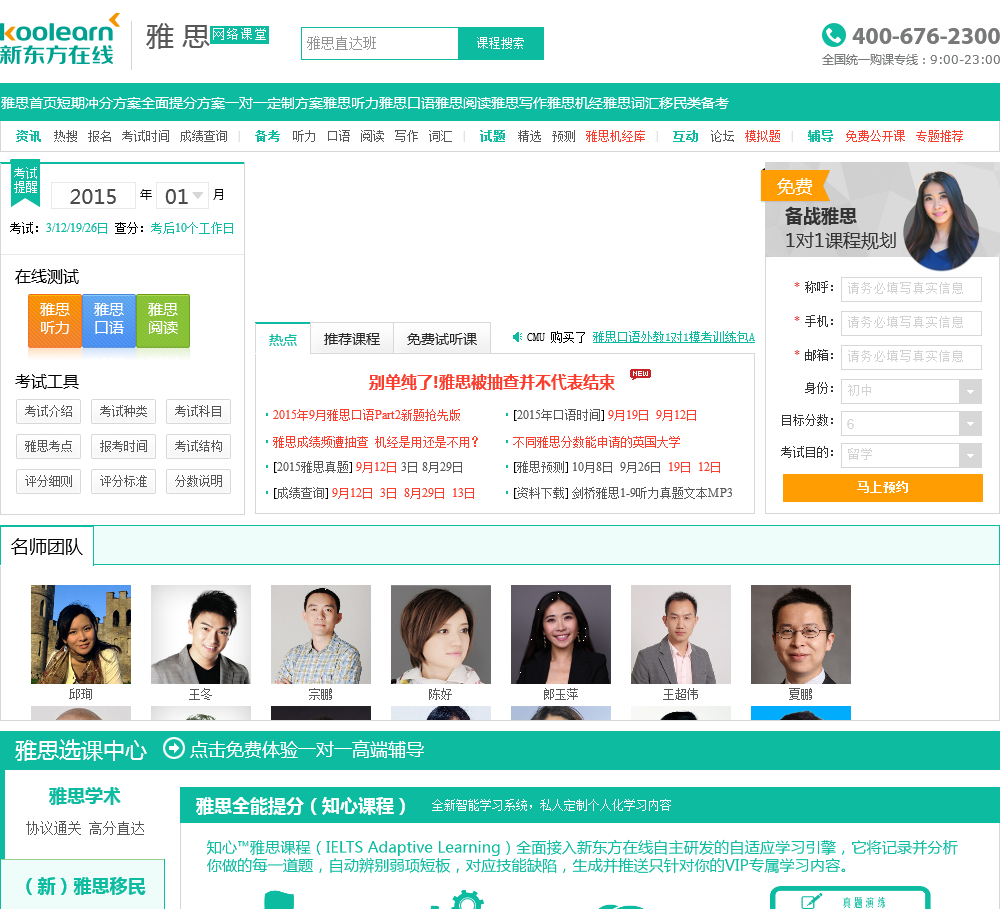Click the speaker announcement icon
Screen dimensions: 1000x909
click(517, 337)
